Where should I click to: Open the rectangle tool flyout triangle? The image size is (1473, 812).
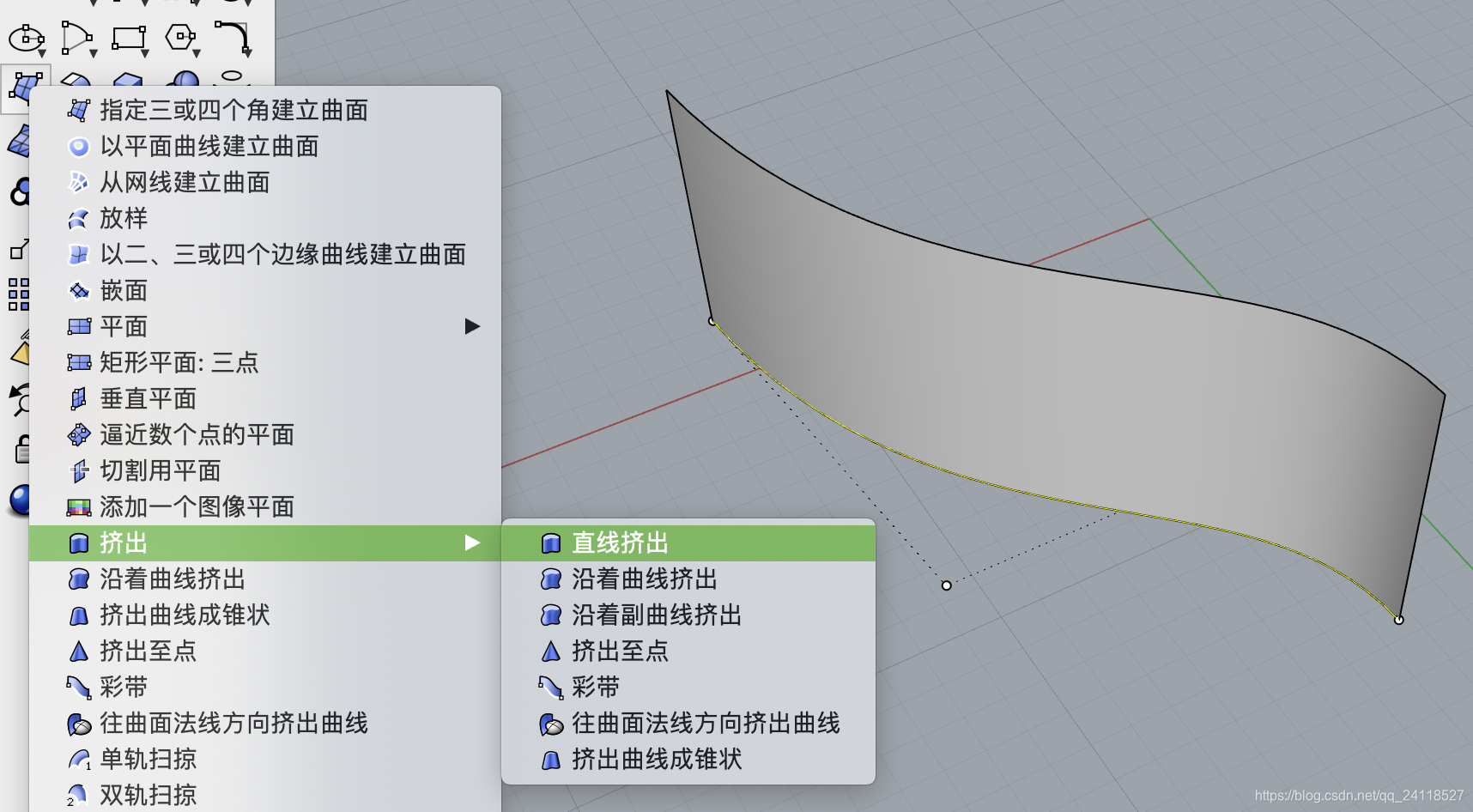pyautogui.click(x=145, y=54)
